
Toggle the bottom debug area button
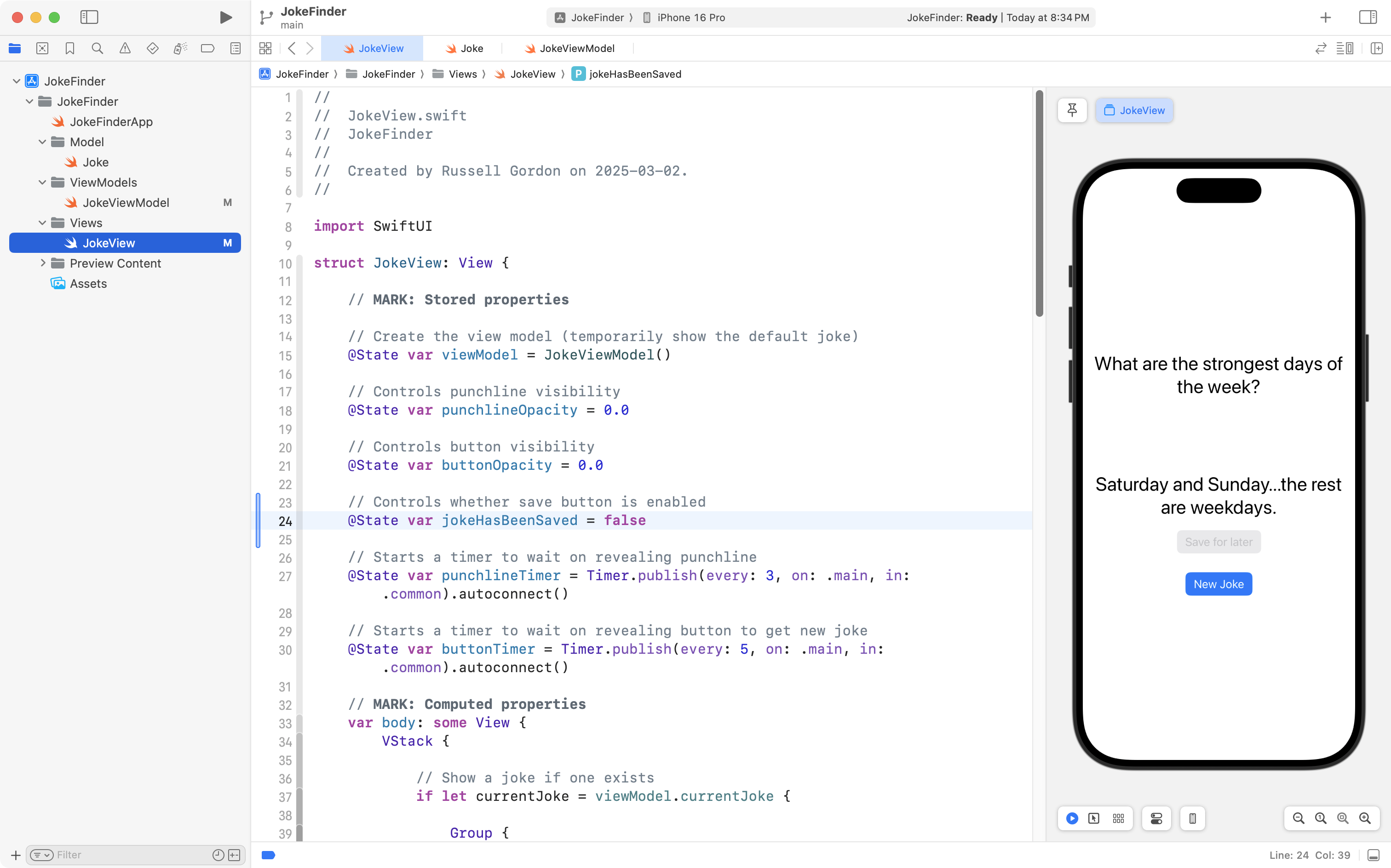pos(1373,855)
